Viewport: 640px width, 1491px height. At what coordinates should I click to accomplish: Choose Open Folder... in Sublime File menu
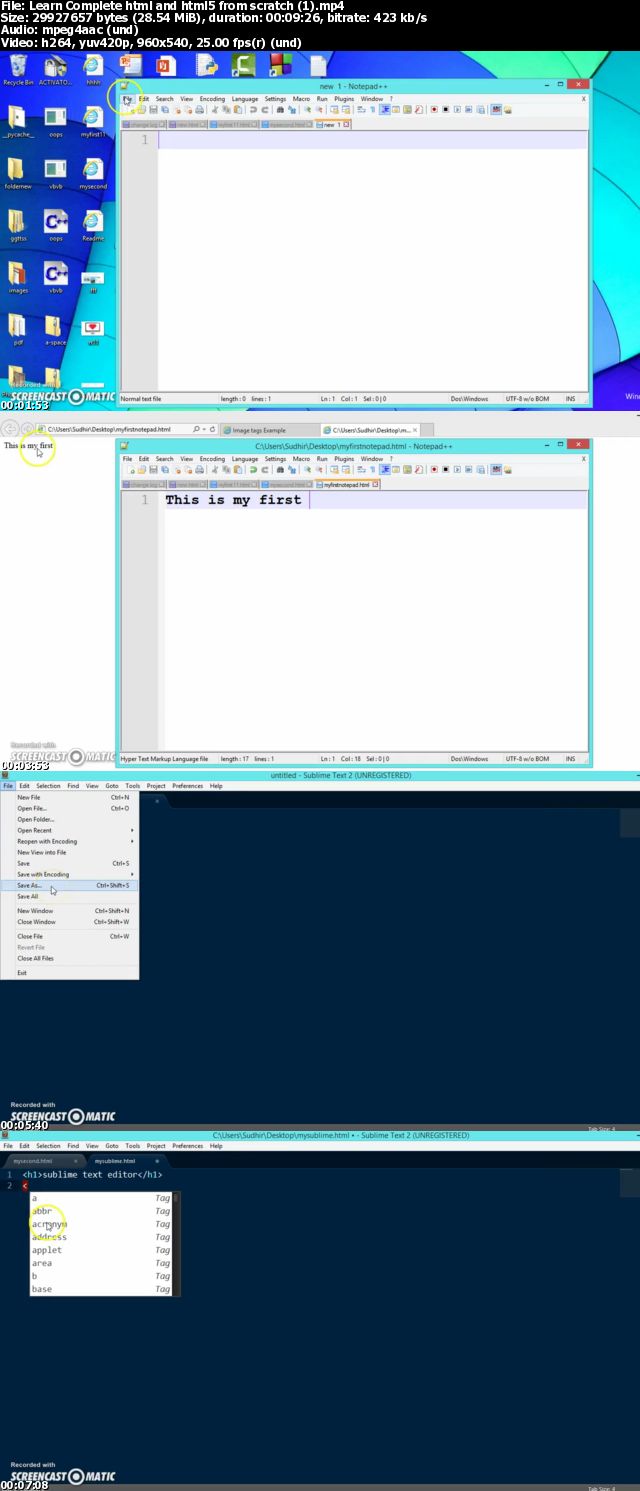pyautogui.click(x=69, y=819)
